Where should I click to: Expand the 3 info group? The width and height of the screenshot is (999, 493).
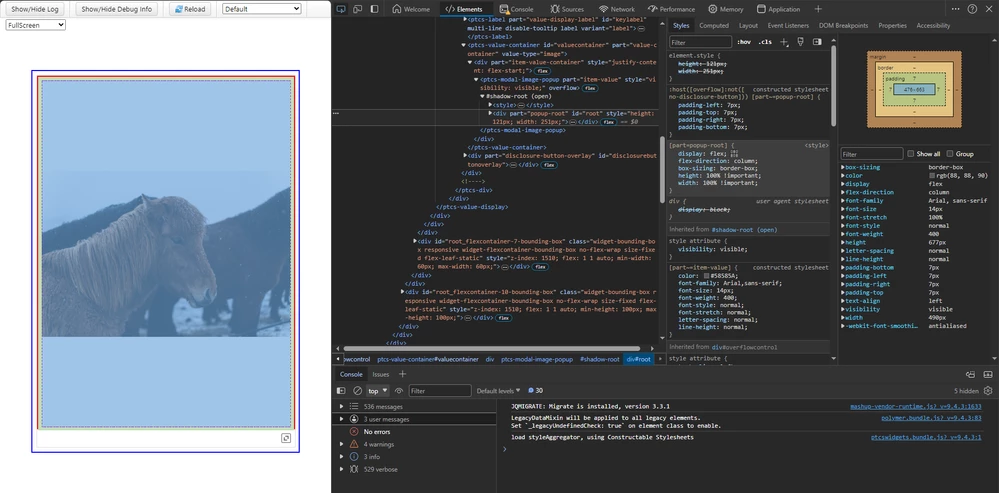click(x=341, y=457)
